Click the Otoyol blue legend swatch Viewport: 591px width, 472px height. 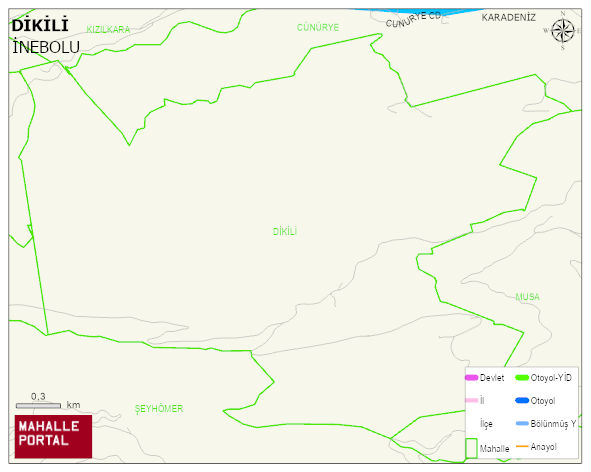point(522,400)
